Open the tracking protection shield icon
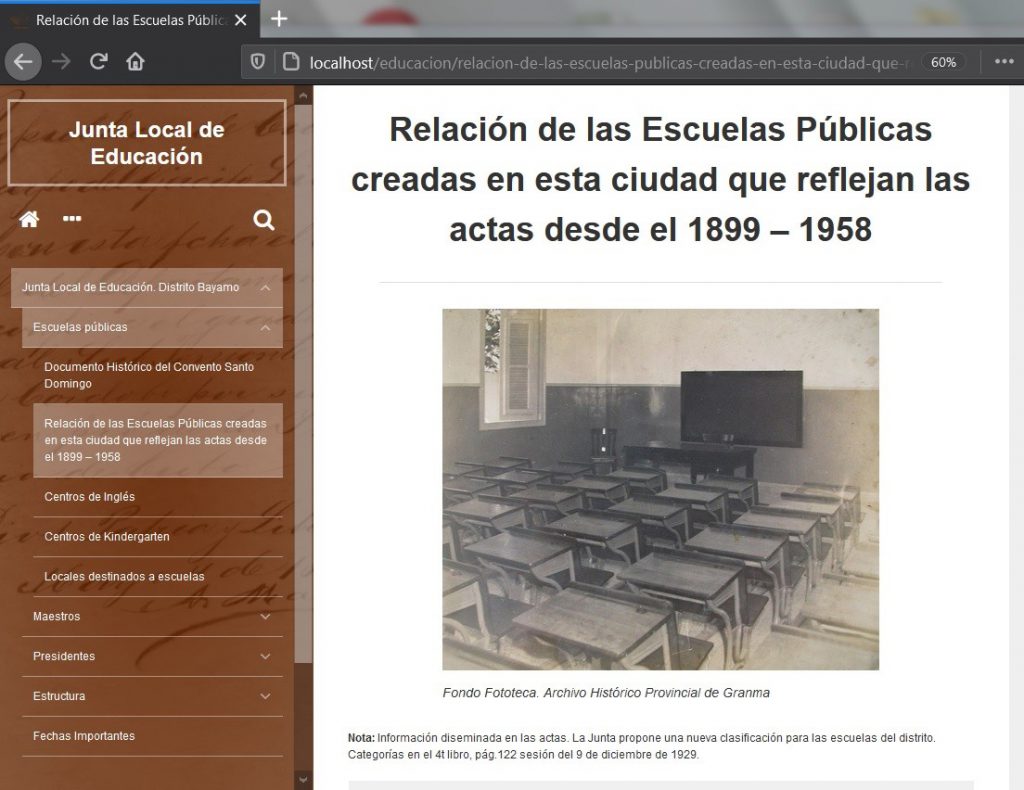1024x790 pixels. (x=258, y=62)
